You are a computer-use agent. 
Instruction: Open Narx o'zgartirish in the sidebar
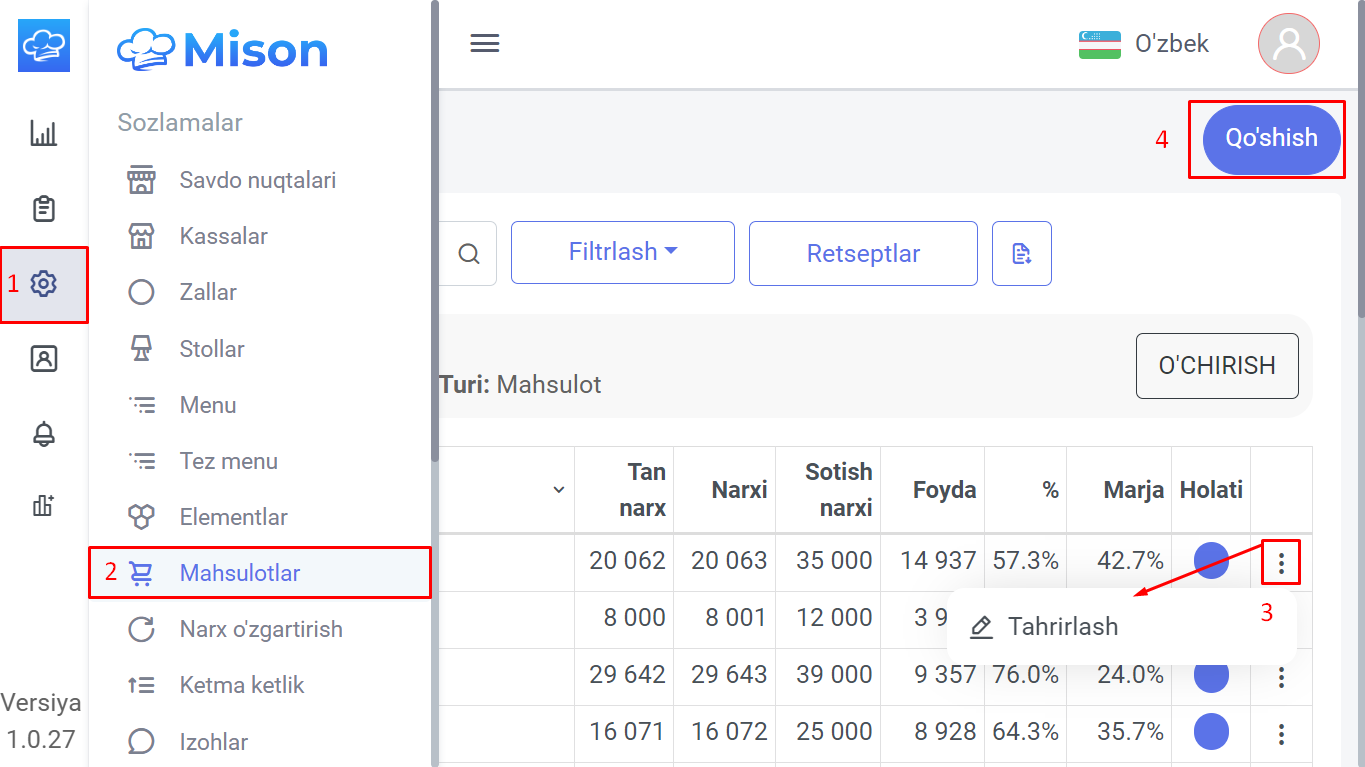coord(259,629)
